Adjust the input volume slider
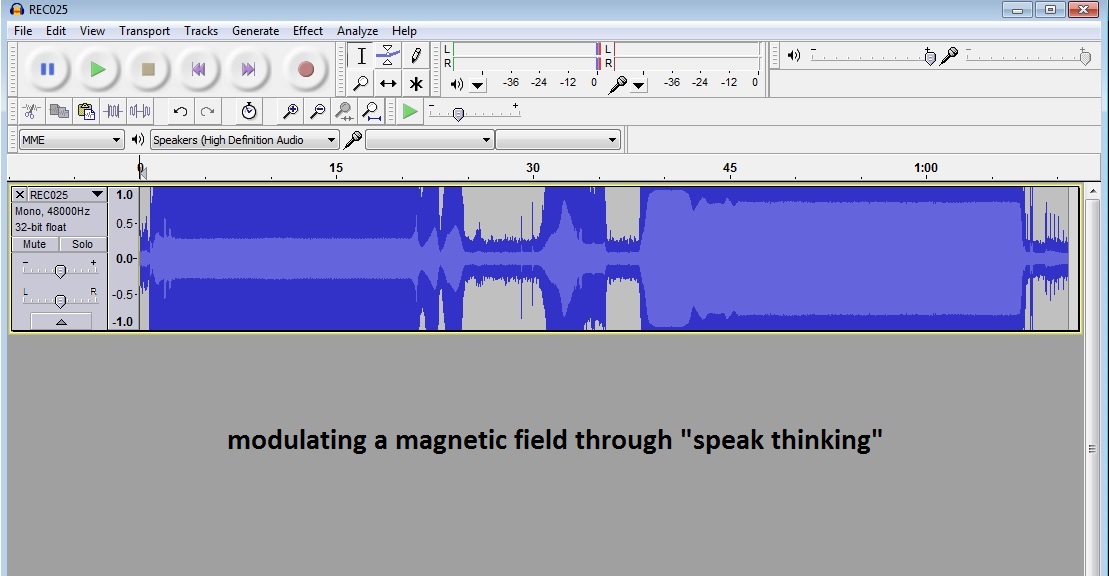This screenshot has width=1109, height=576. click(x=1028, y=57)
